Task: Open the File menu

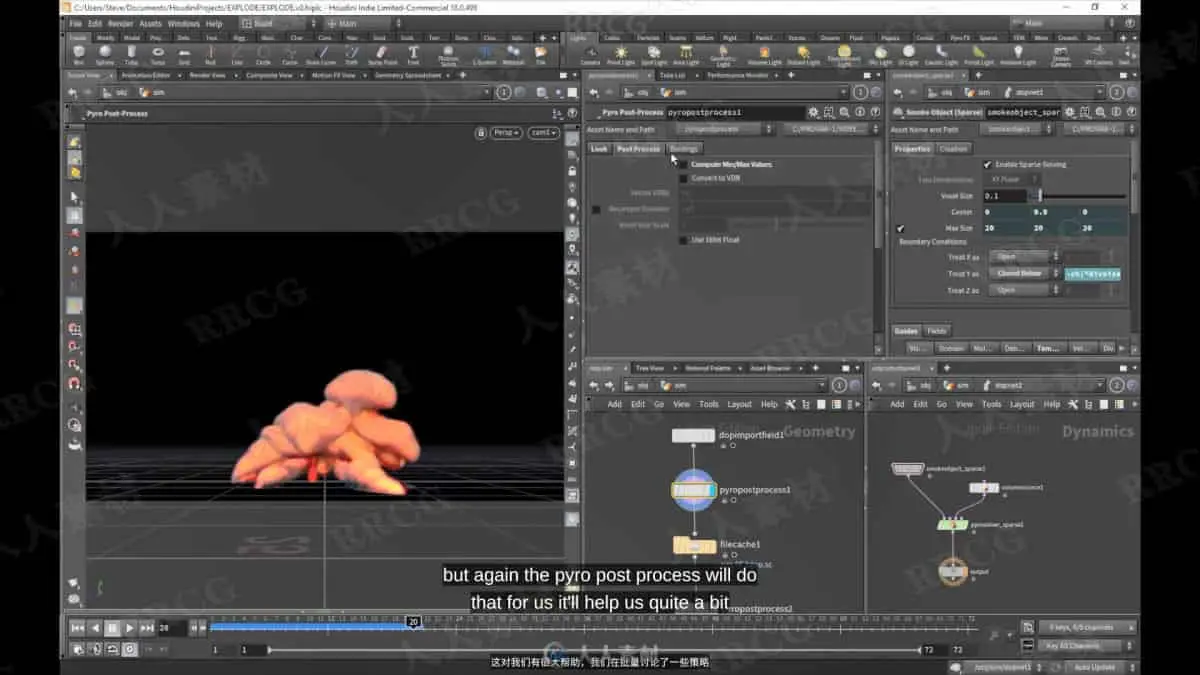Action: (x=76, y=23)
